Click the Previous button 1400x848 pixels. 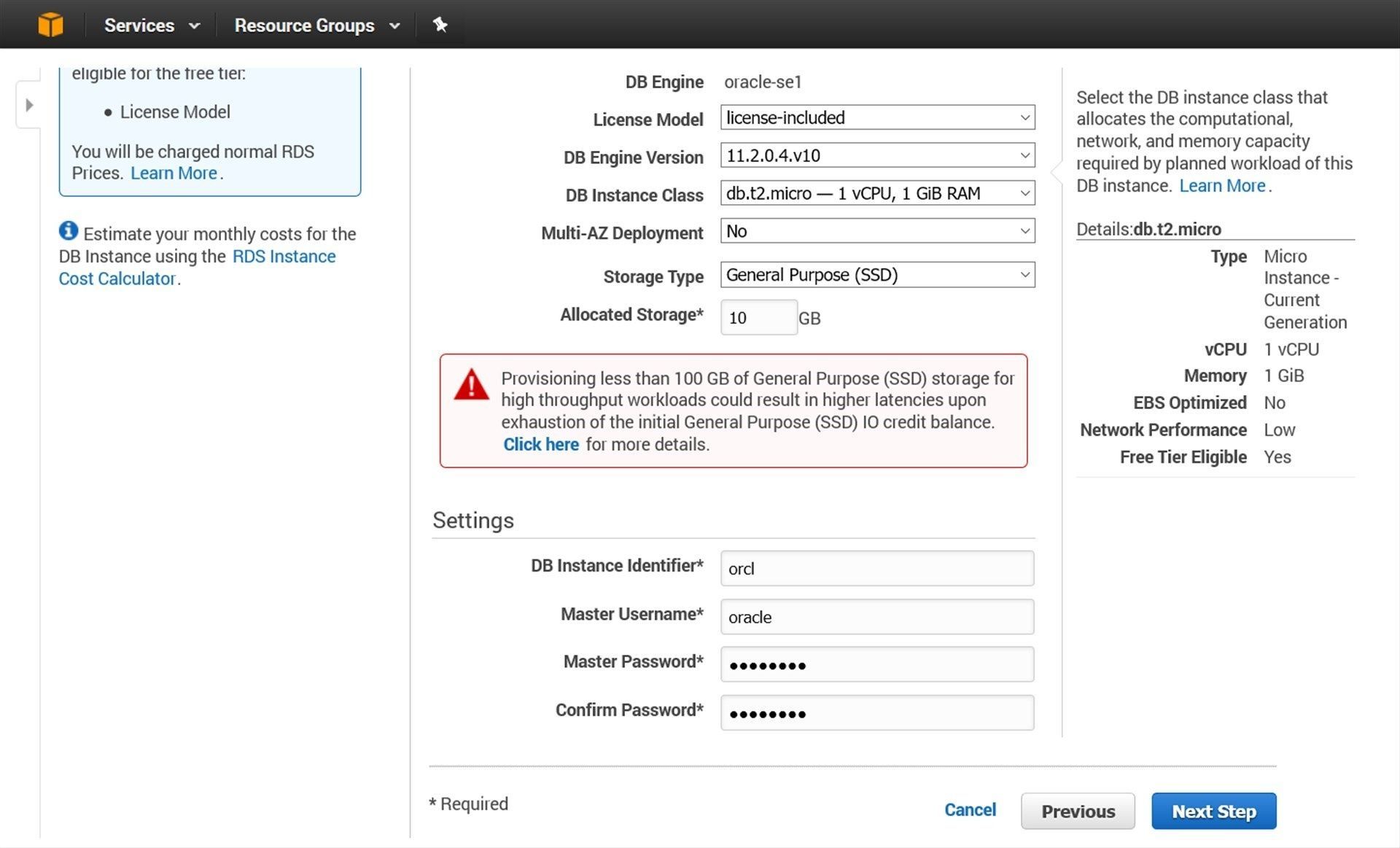click(1078, 812)
